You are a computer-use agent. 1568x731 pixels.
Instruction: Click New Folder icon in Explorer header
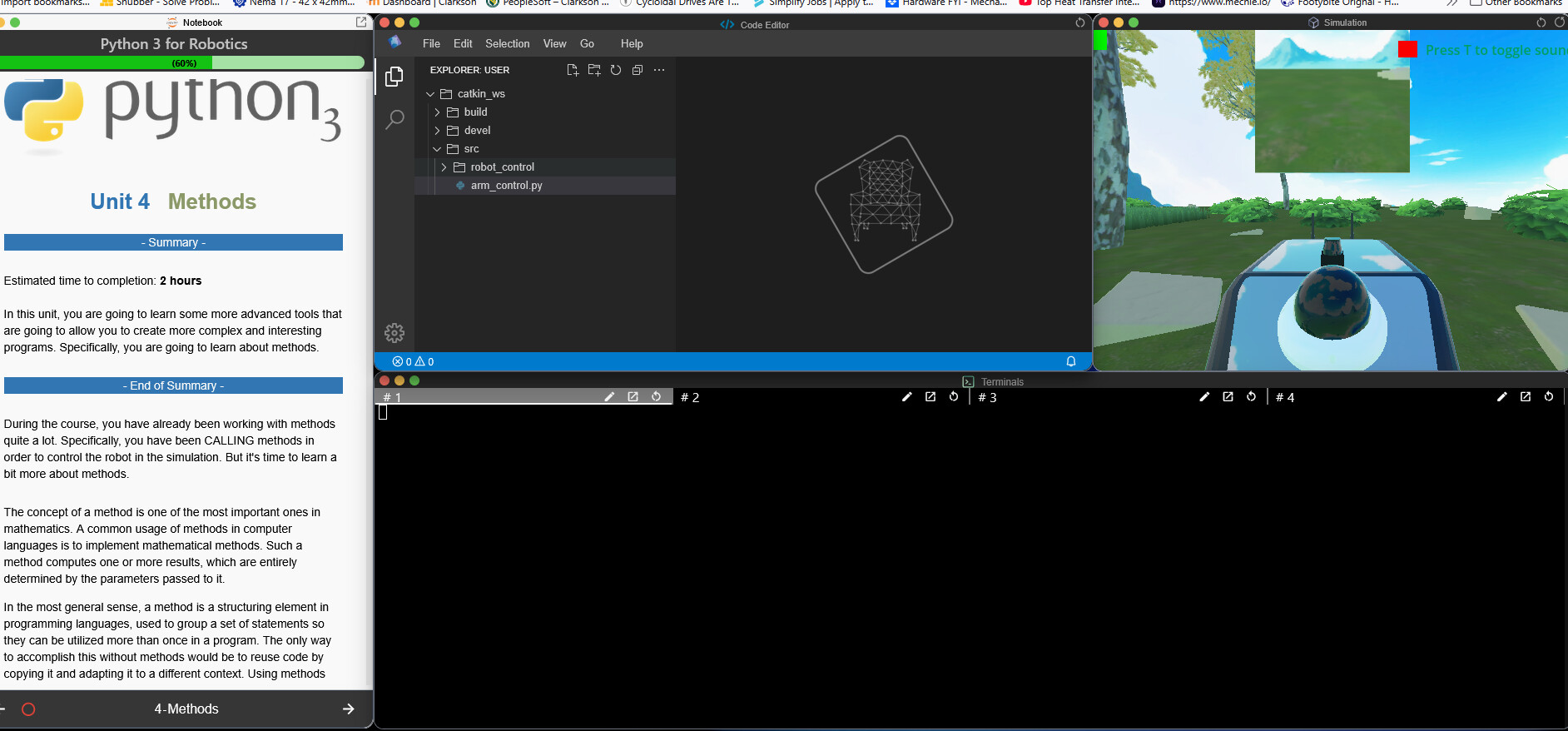click(594, 70)
